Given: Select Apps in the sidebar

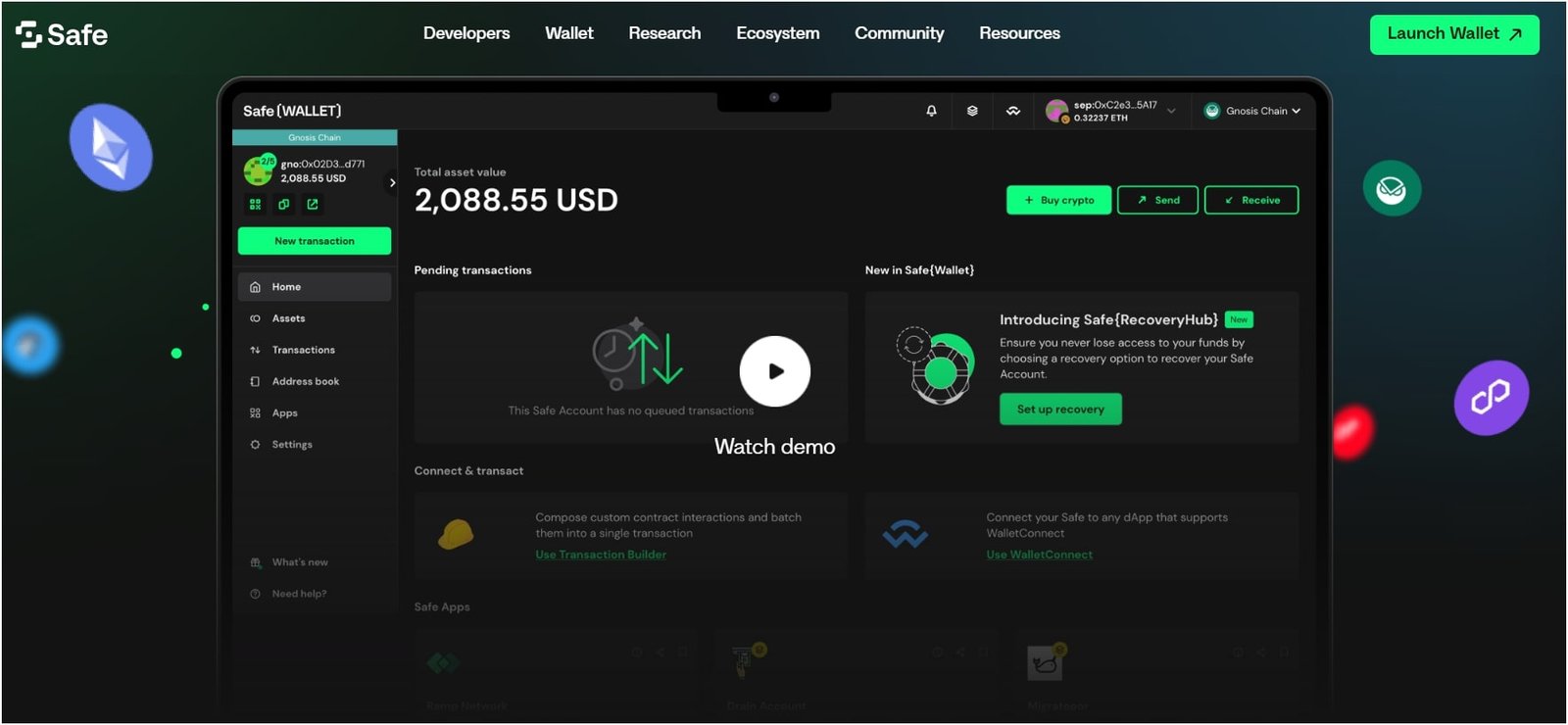Looking at the screenshot, I should (315, 412).
